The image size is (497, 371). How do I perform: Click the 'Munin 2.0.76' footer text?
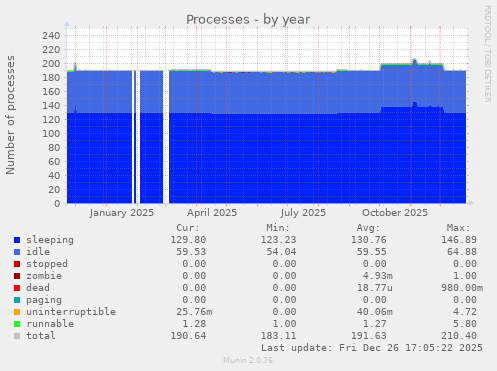(248, 360)
